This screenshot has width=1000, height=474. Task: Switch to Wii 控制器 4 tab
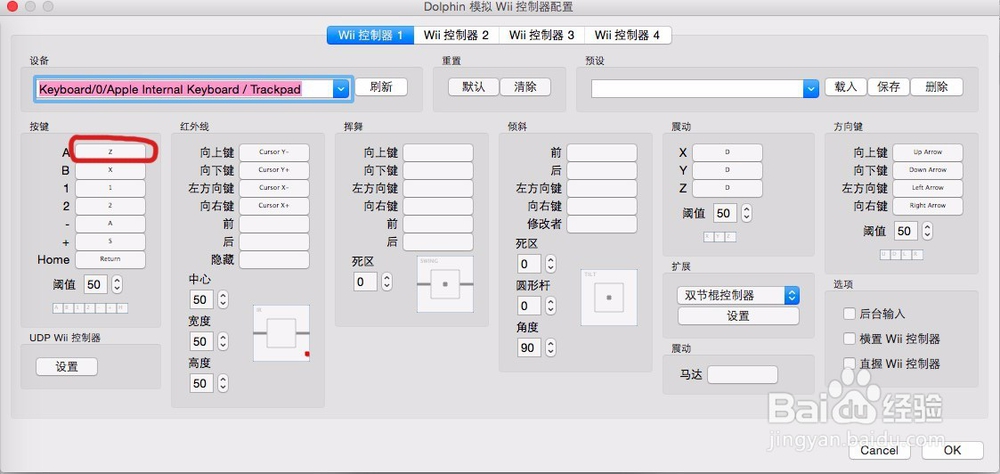627,35
